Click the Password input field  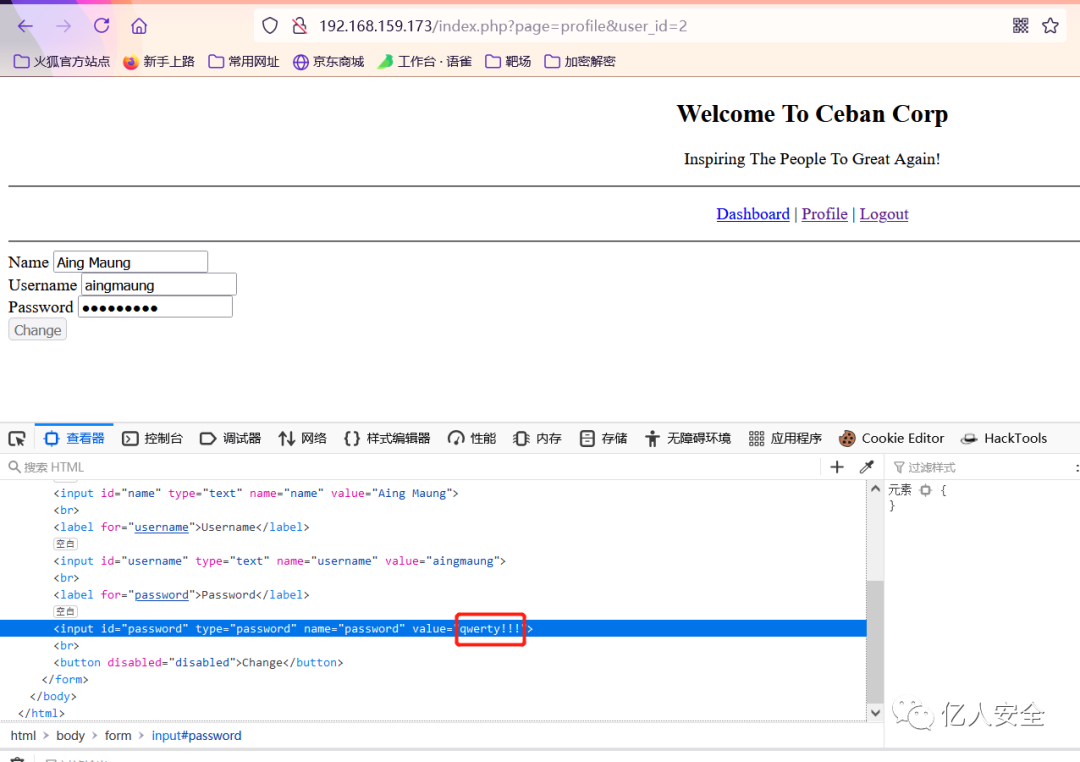pyautogui.click(x=155, y=307)
